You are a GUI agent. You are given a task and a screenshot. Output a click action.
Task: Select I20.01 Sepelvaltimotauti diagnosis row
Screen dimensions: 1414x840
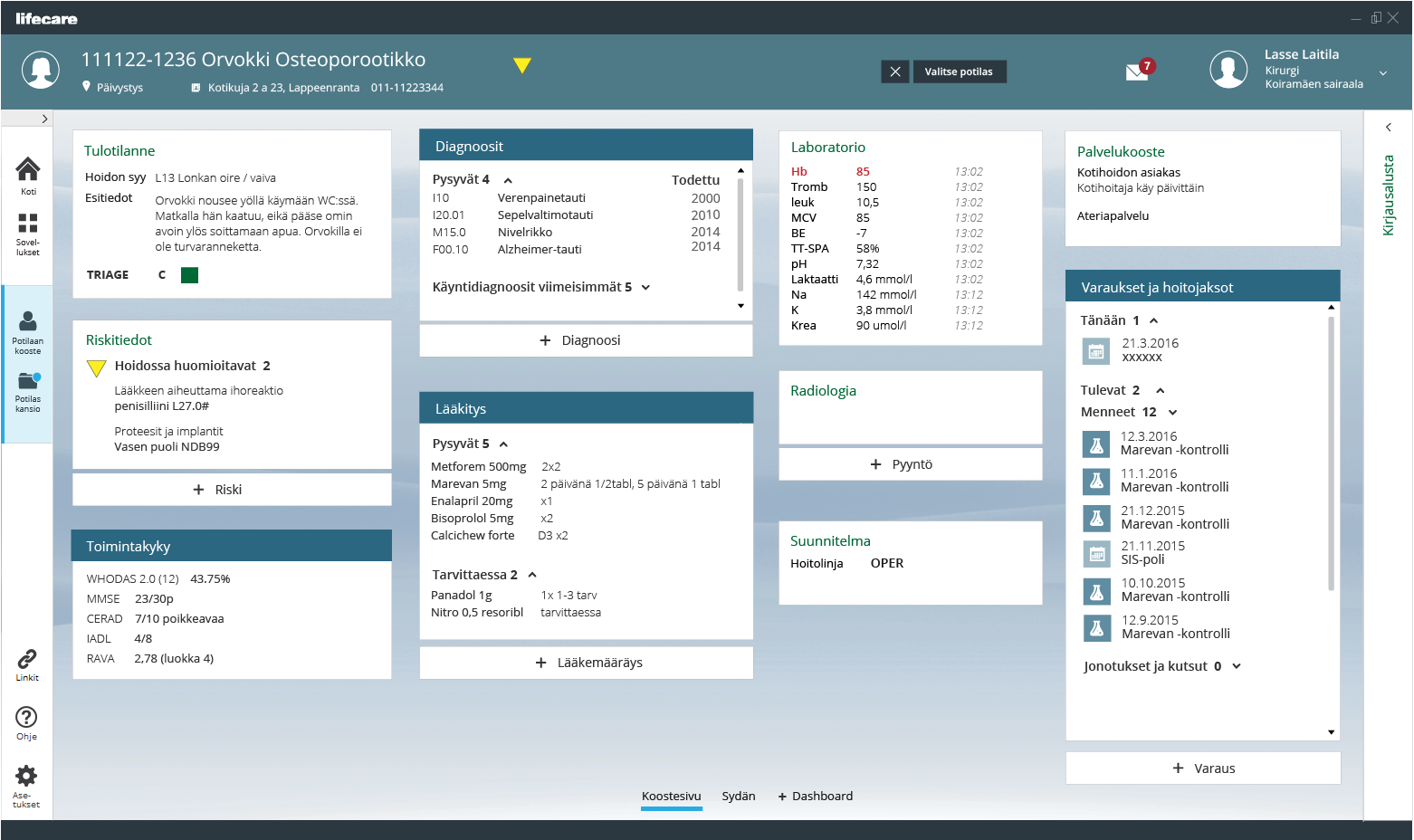[x=577, y=215]
